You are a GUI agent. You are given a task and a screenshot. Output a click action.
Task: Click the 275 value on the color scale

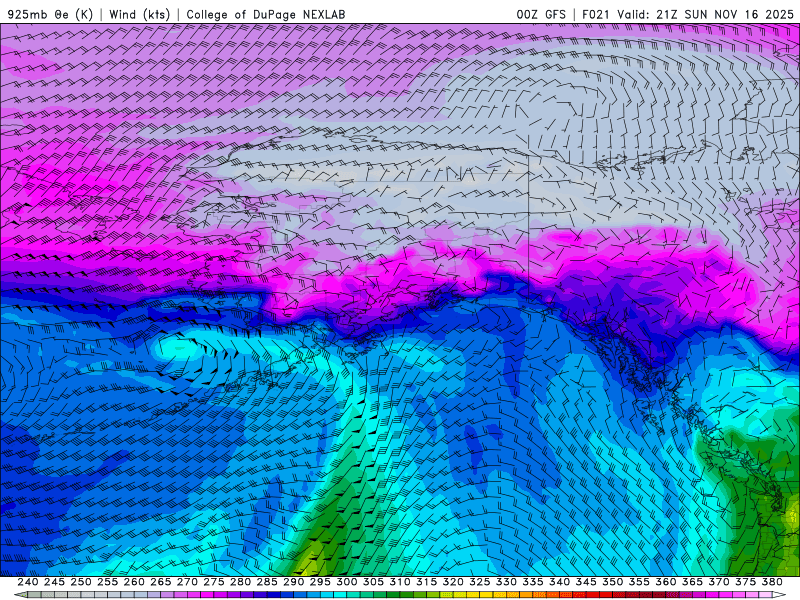pyautogui.click(x=214, y=582)
